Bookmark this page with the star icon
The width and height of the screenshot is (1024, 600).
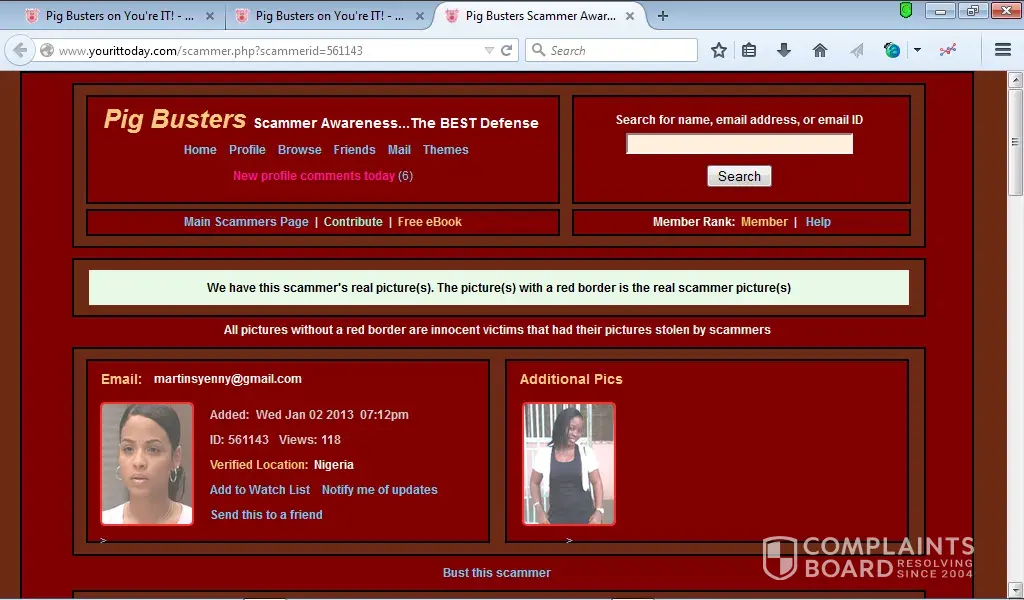(x=718, y=51)
